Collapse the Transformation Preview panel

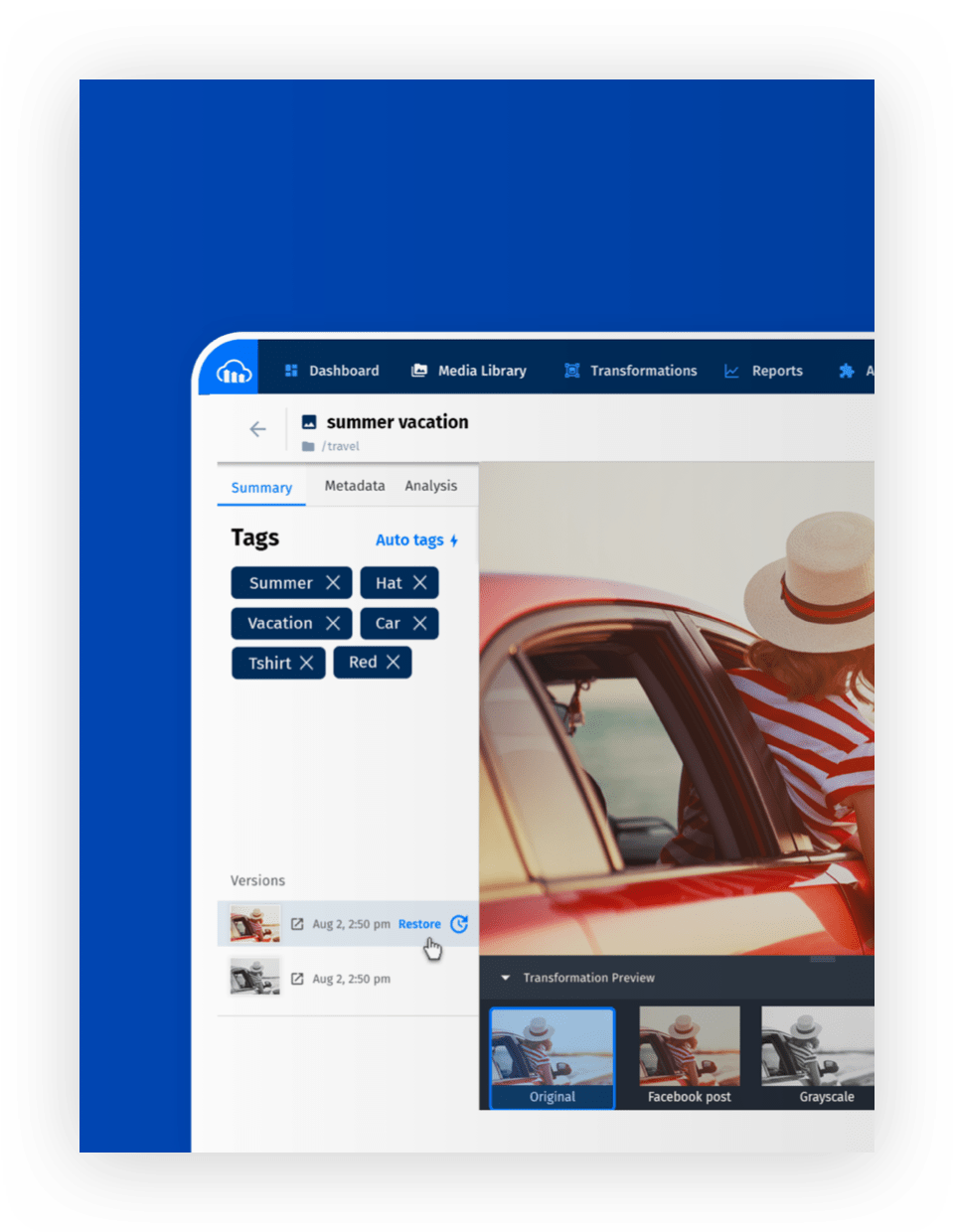(505, 978)
